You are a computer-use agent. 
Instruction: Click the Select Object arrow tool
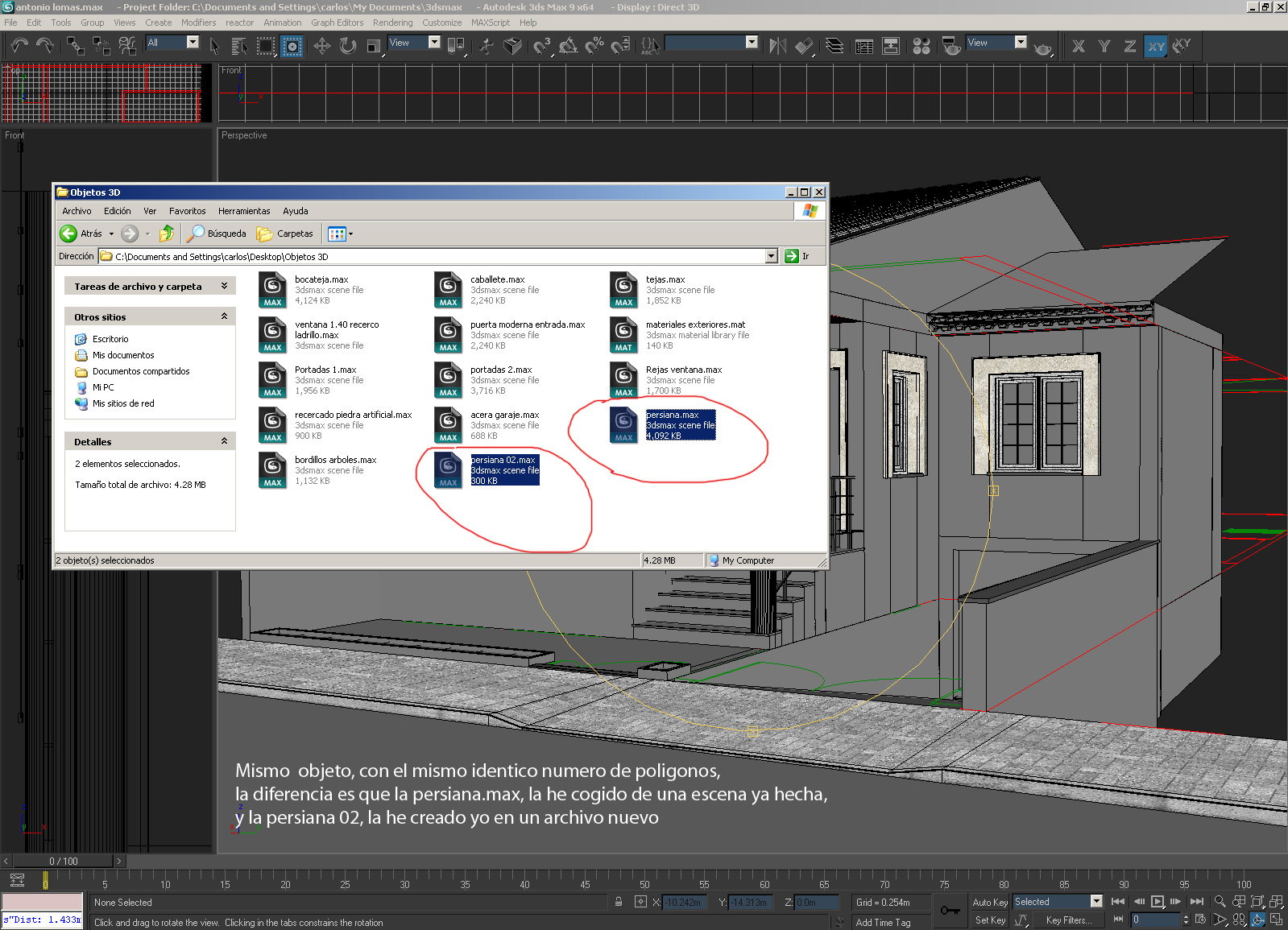coord(214,46)
